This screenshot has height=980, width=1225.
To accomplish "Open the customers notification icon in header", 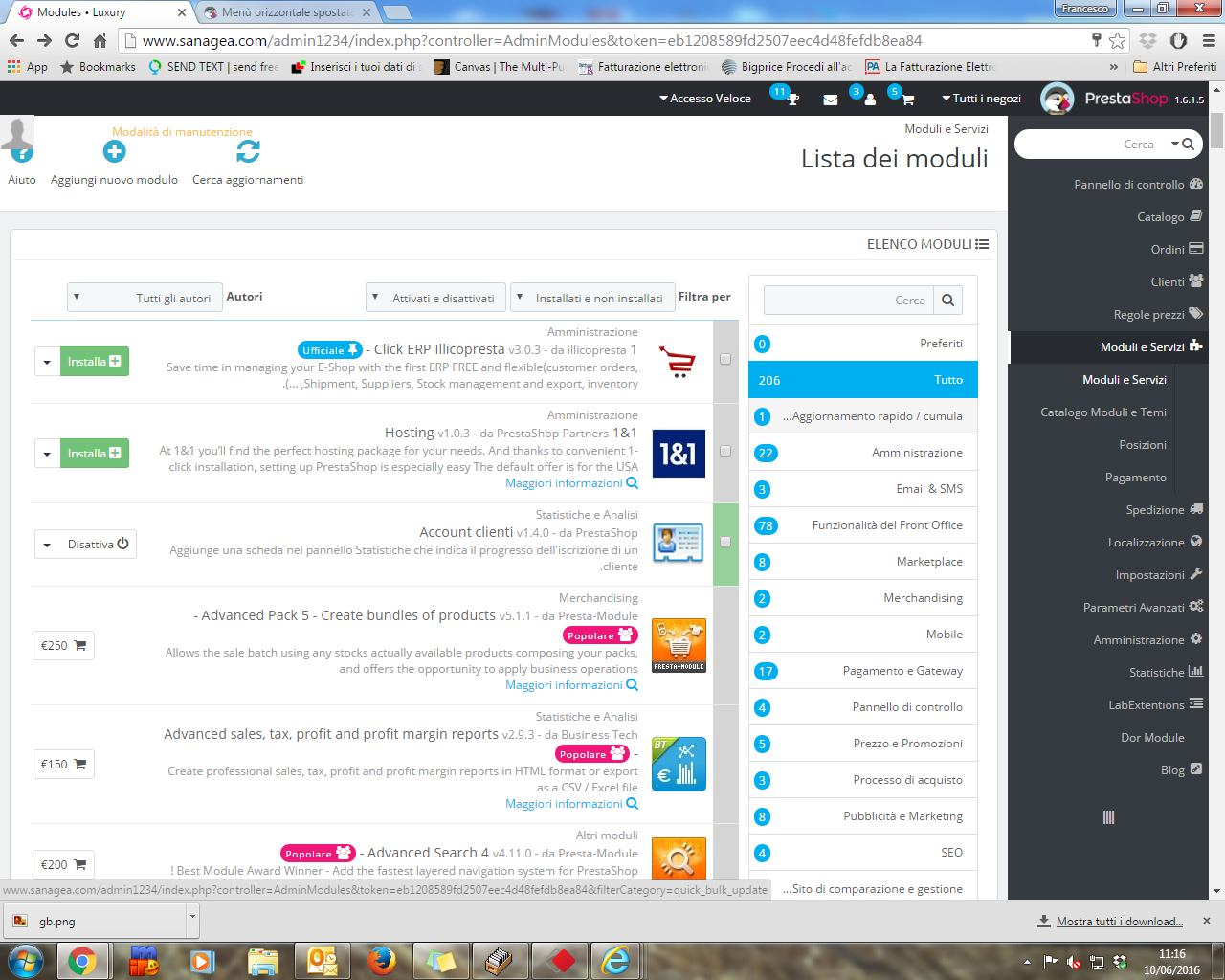I will point(869,100).
